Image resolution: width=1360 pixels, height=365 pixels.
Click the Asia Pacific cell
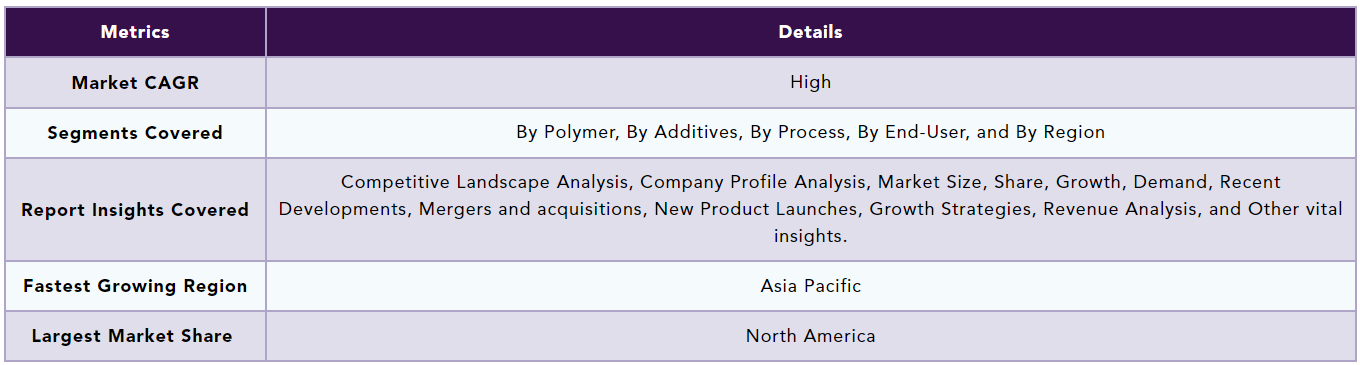point(810,286)
